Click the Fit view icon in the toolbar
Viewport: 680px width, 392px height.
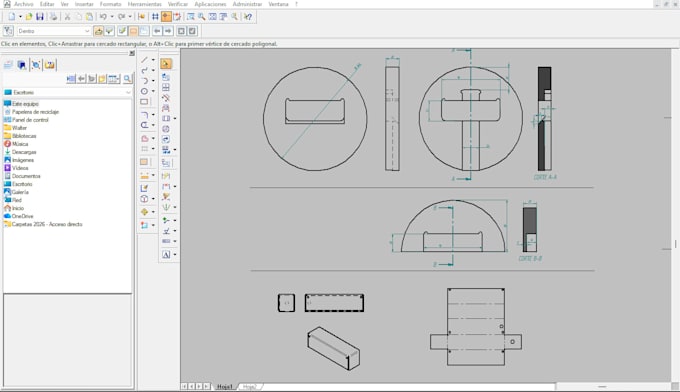point(212,16)
